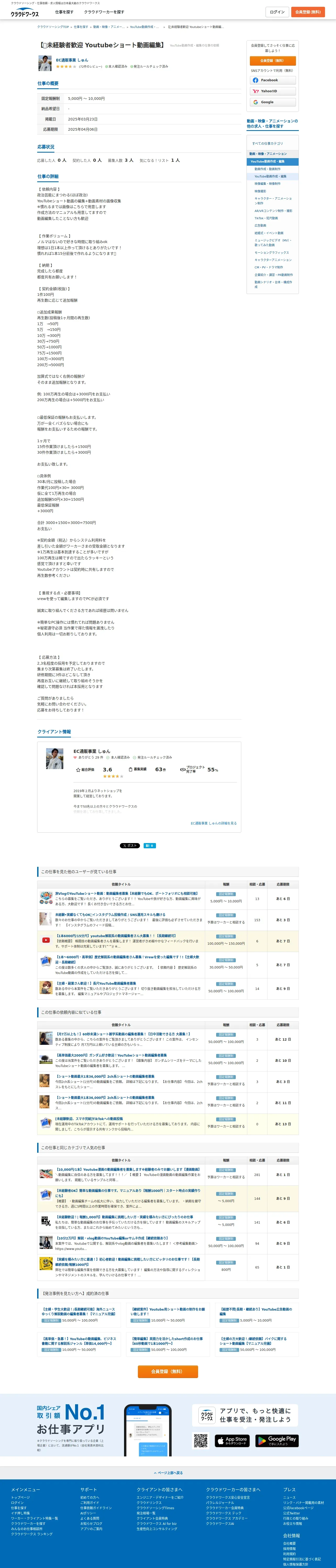Click the プロジェクト完了率 handshake icon
Viewport: 336px width, 1568px height.
pyautogui.click(x=182, y=770)
